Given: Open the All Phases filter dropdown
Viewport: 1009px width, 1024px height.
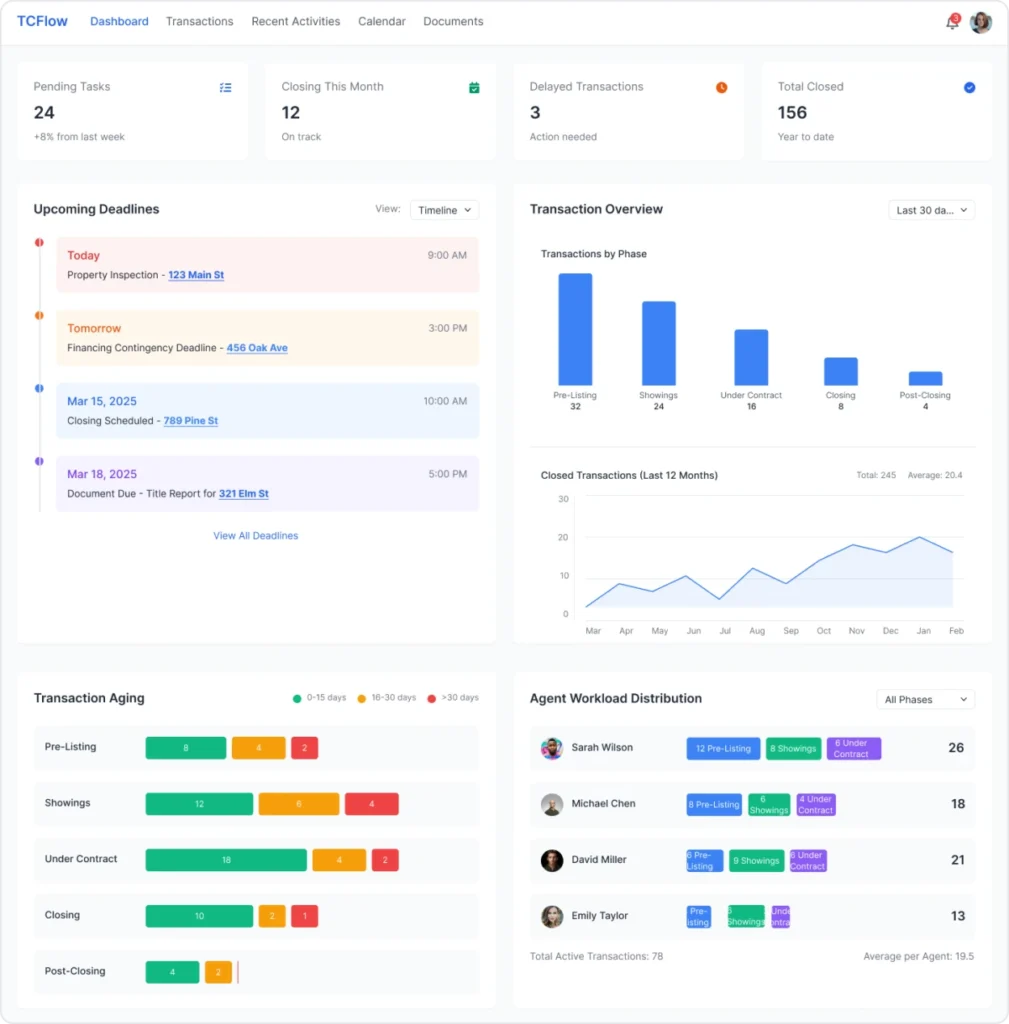Looking at the screenshot, I should (925, 700).
